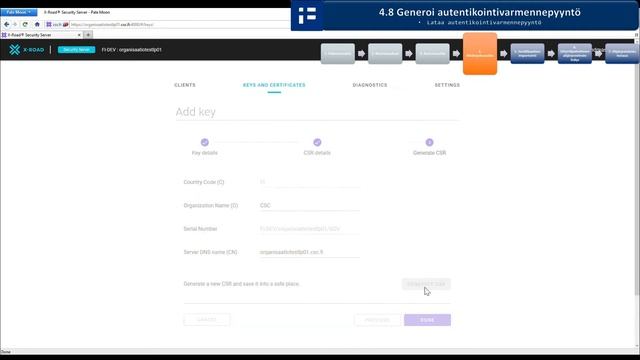Reload the page with the refresh icon
The image size is (640, 360).
[25, 24]
